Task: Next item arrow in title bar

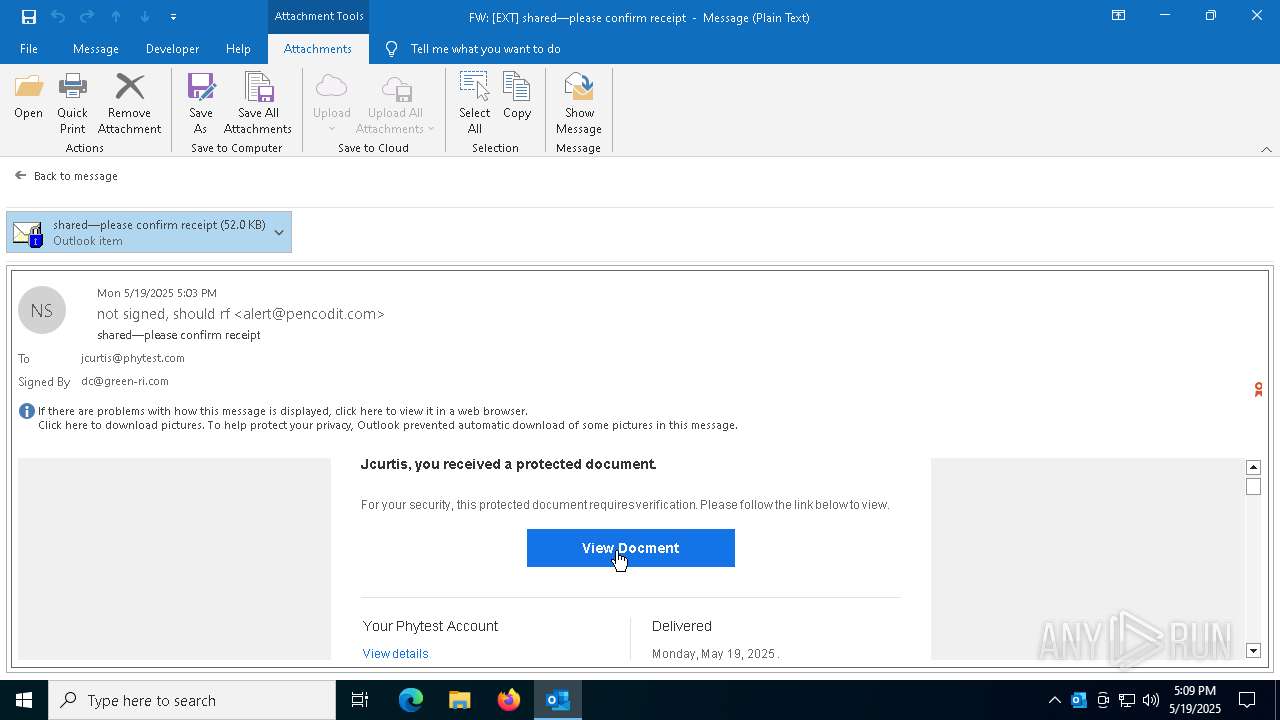Action: click(x=145, y=16)
